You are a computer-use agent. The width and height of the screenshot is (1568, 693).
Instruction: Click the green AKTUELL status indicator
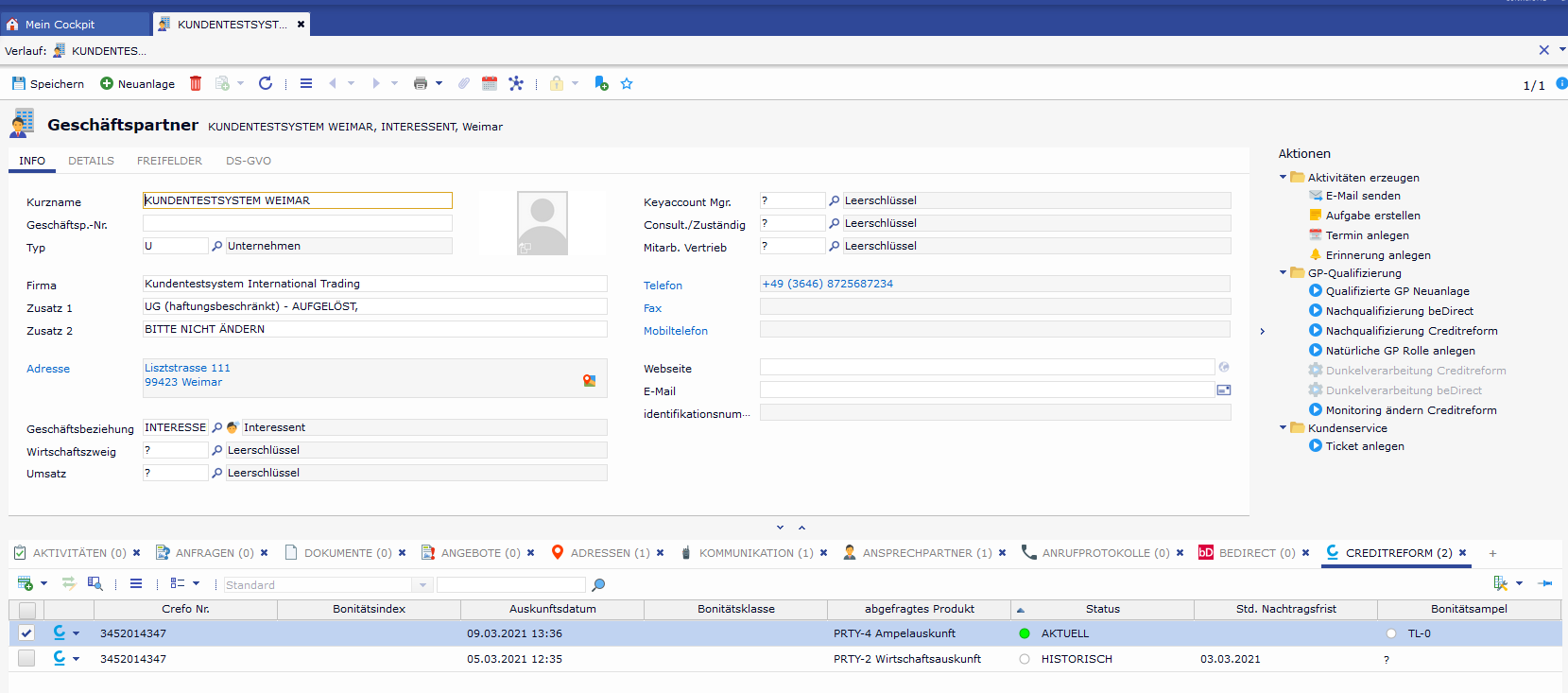(x=1025, y=633)
